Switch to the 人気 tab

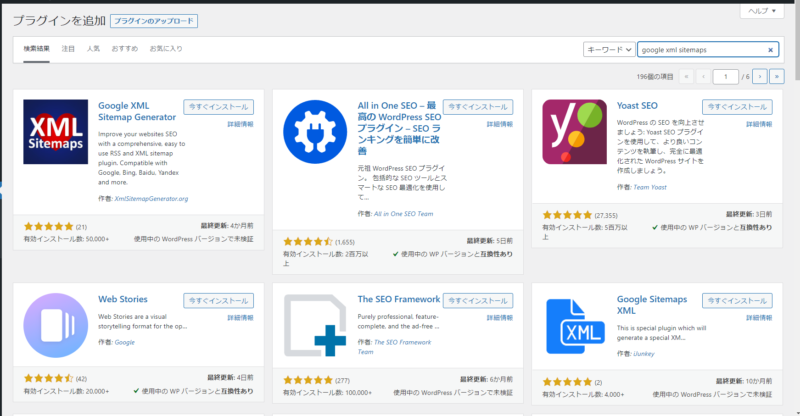(x=93, y=48)
